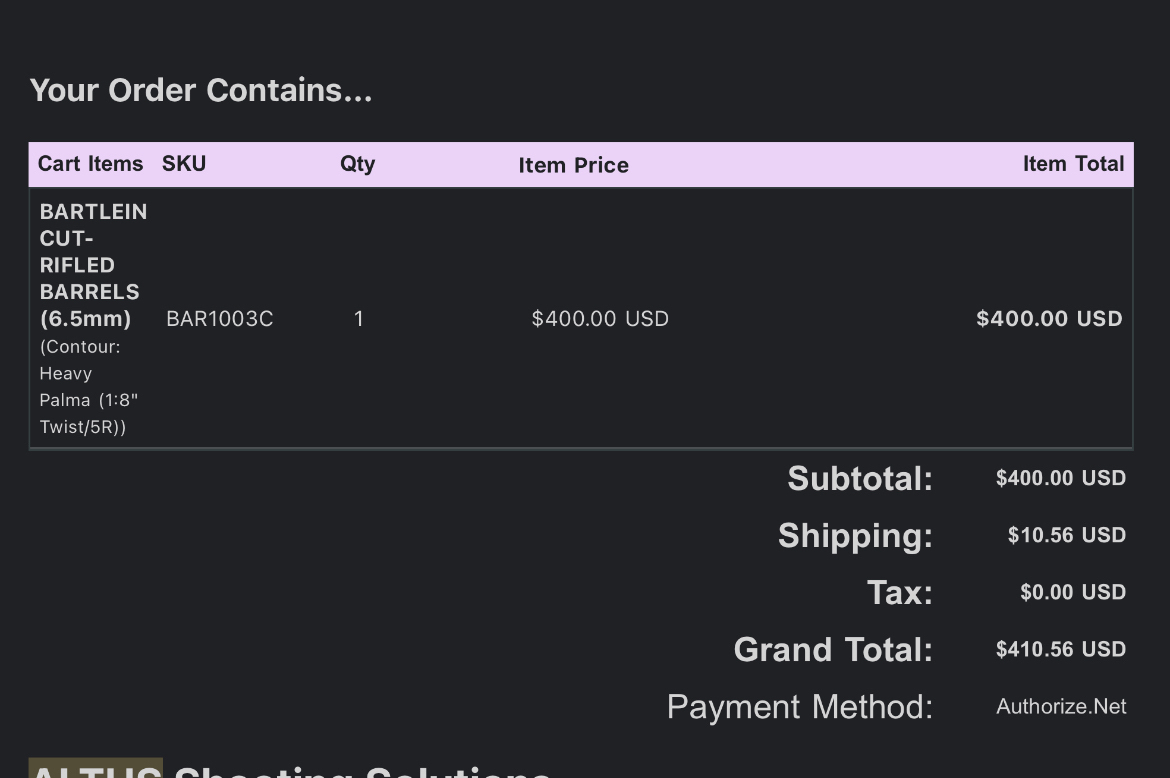Click the quantity value 1
Screen dimensions: 1170x778
(x=358, y=319)
